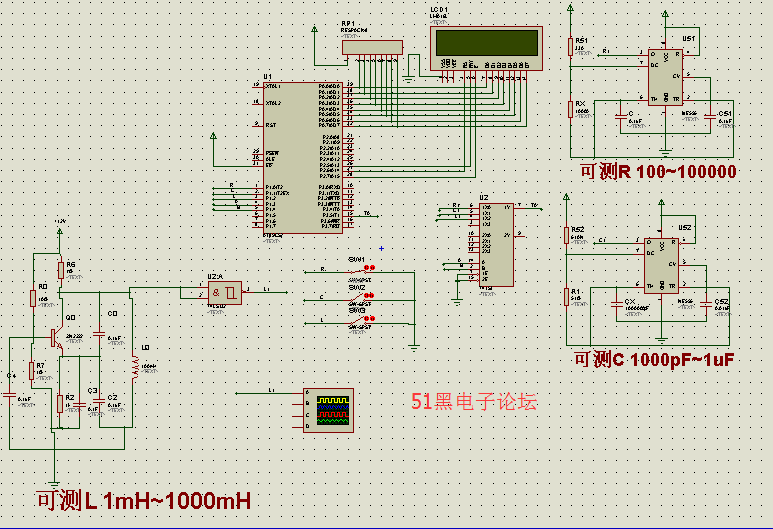Select transistor Q0
Image resolution: width=773 pixels, height=529 pixels.
pyautogui.click(x=57, y=338)
